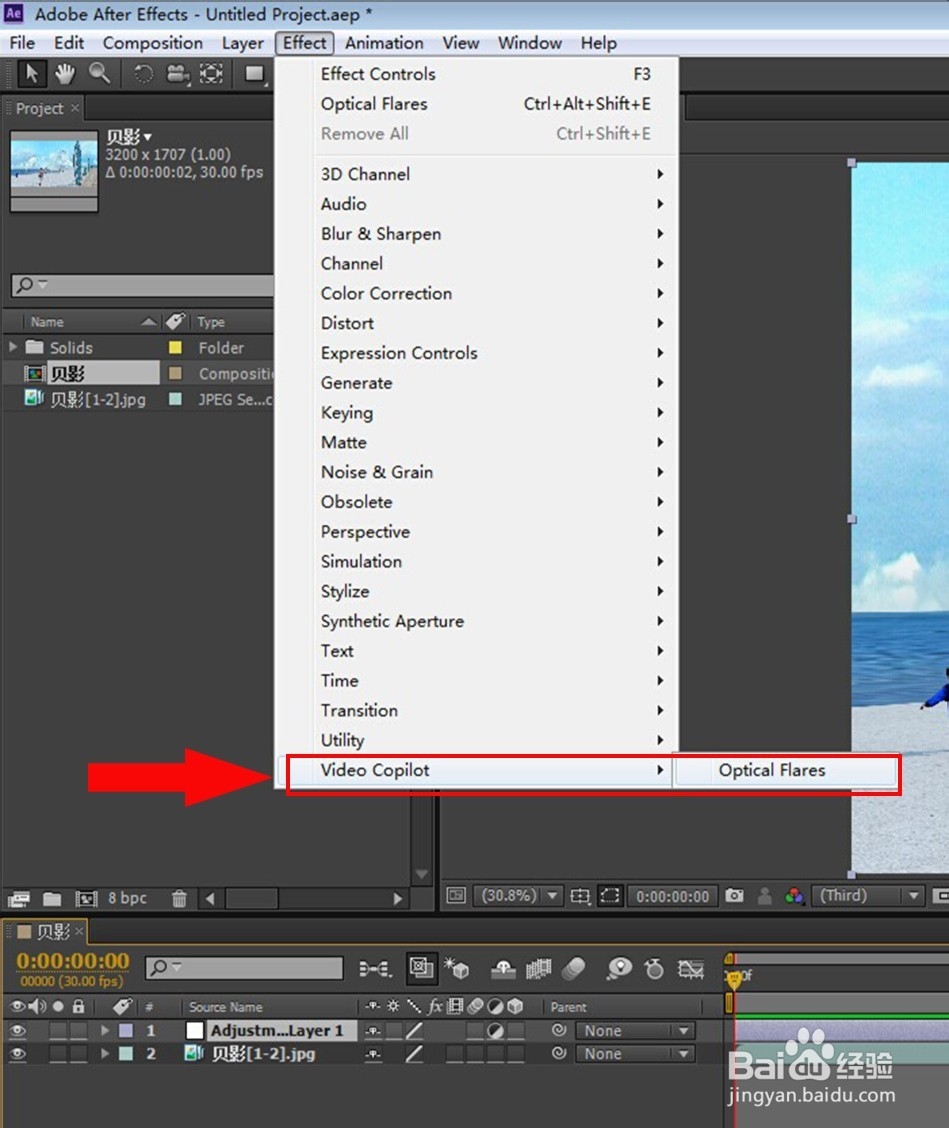Open Effect Controls from the menu

(491, 74)
